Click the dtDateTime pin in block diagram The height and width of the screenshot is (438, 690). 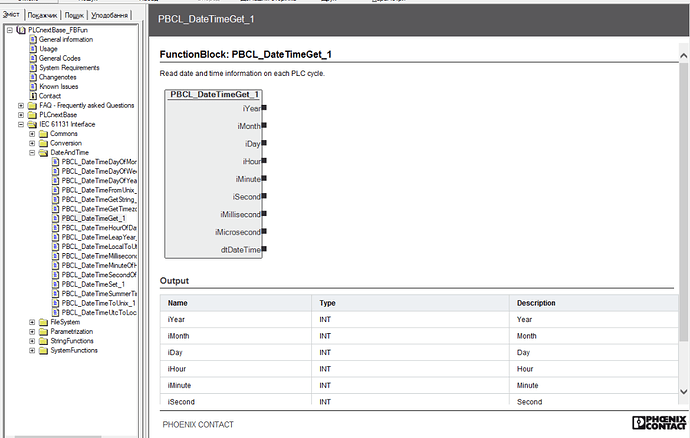[264, 249]
